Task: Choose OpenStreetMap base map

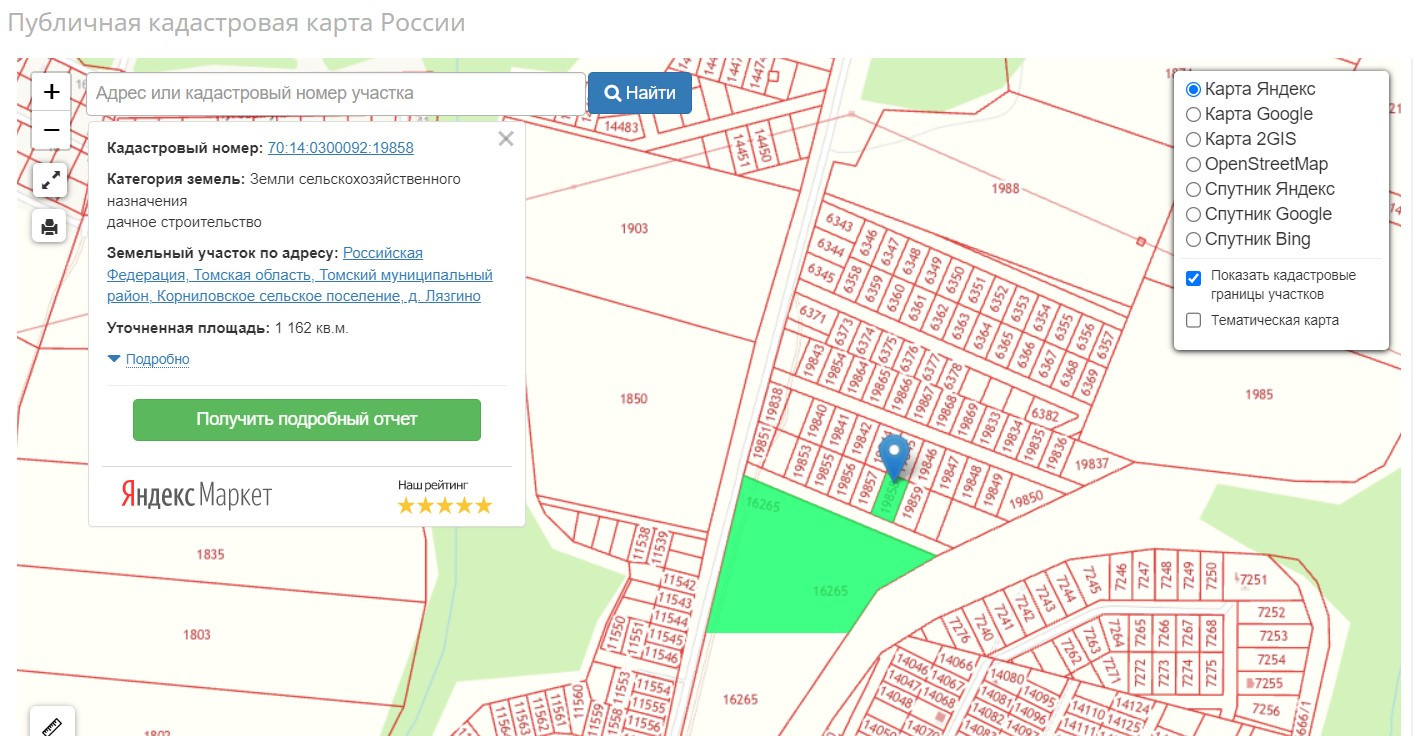Action: [1193, 165]
